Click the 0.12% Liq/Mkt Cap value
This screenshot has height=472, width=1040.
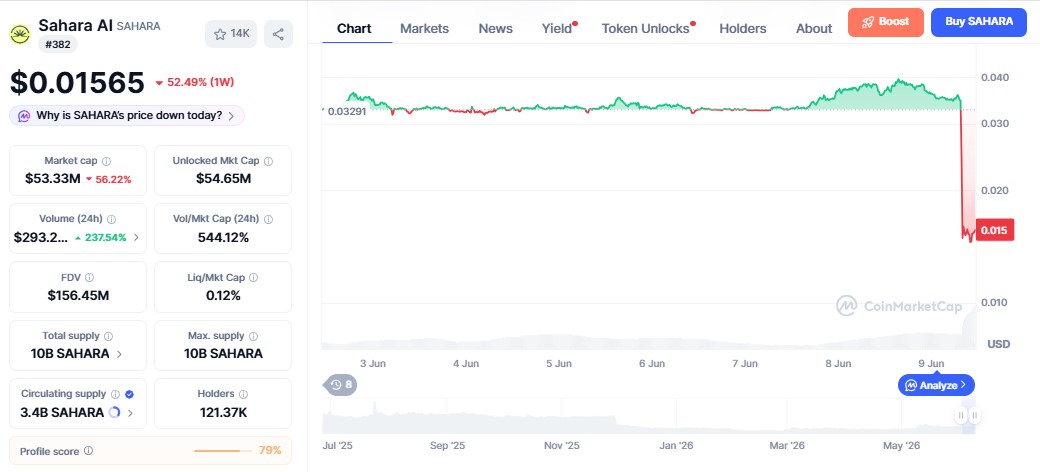coord(224,296)
